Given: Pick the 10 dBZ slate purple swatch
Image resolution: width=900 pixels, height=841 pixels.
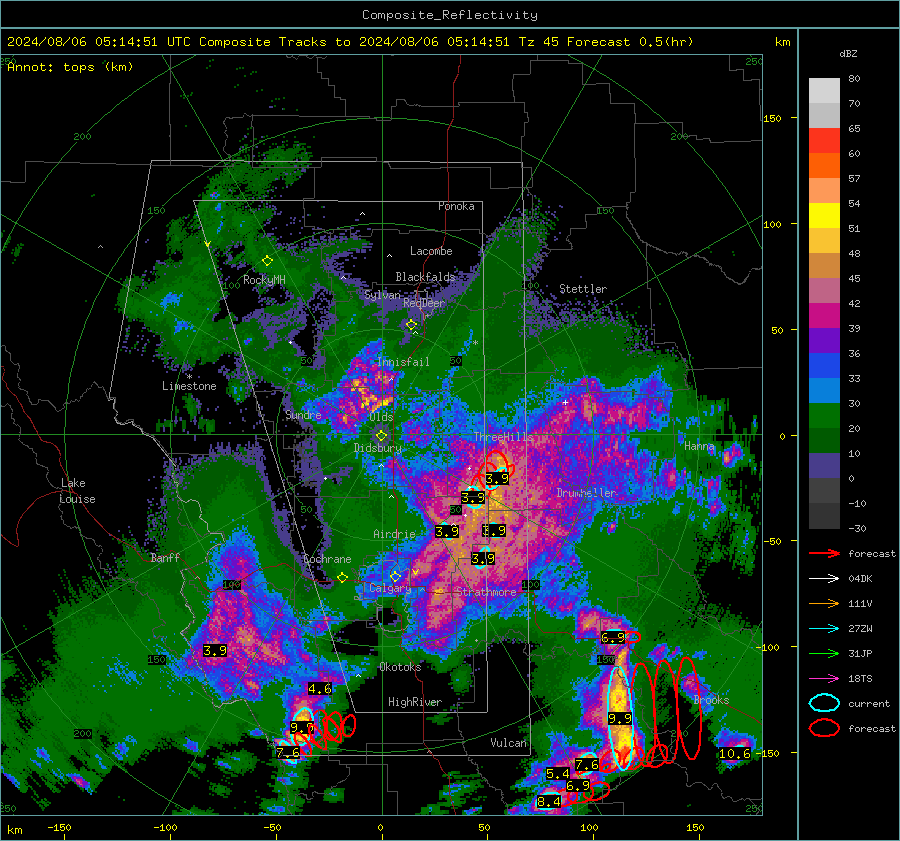Looking at the screenshot, I should (824, 465).
